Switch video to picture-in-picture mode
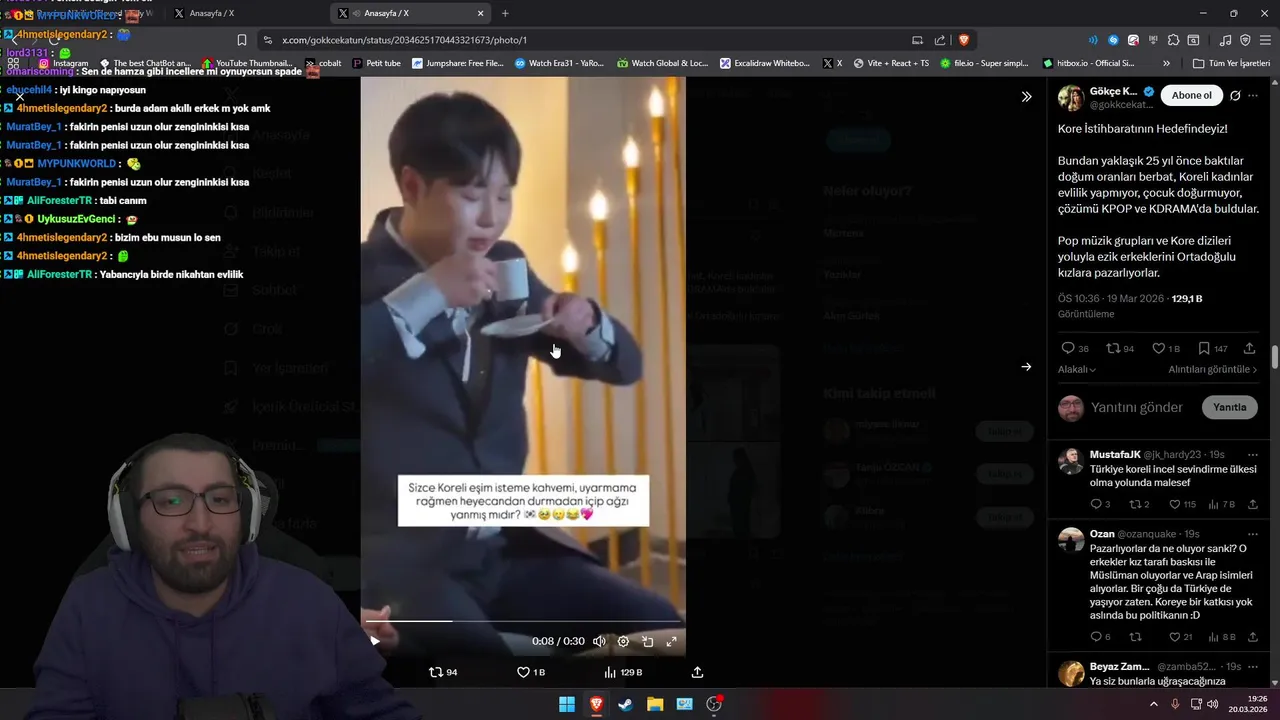 (647, 641)
